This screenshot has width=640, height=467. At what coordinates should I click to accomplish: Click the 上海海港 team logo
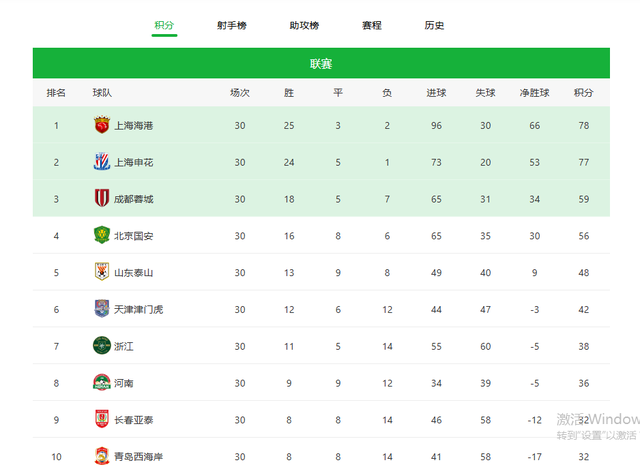(x=102, y=125)
